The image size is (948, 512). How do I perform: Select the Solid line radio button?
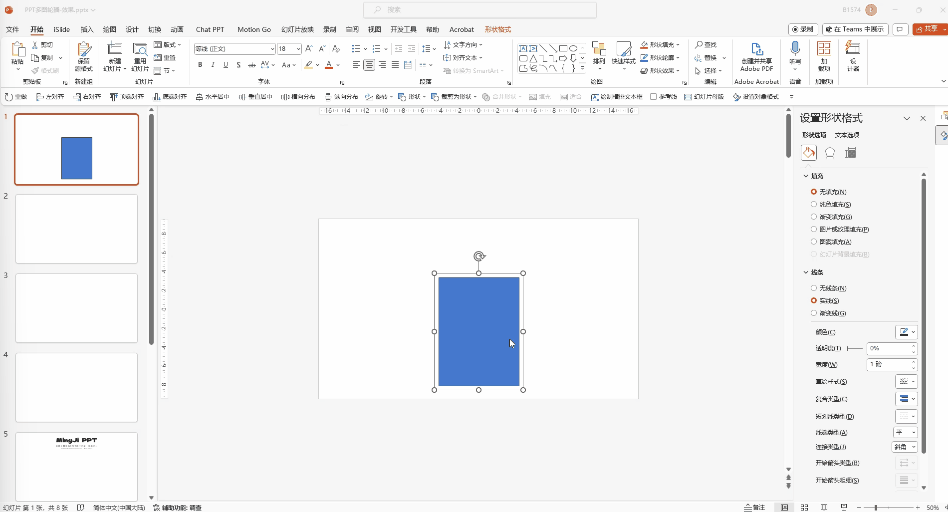click(814, 300)
